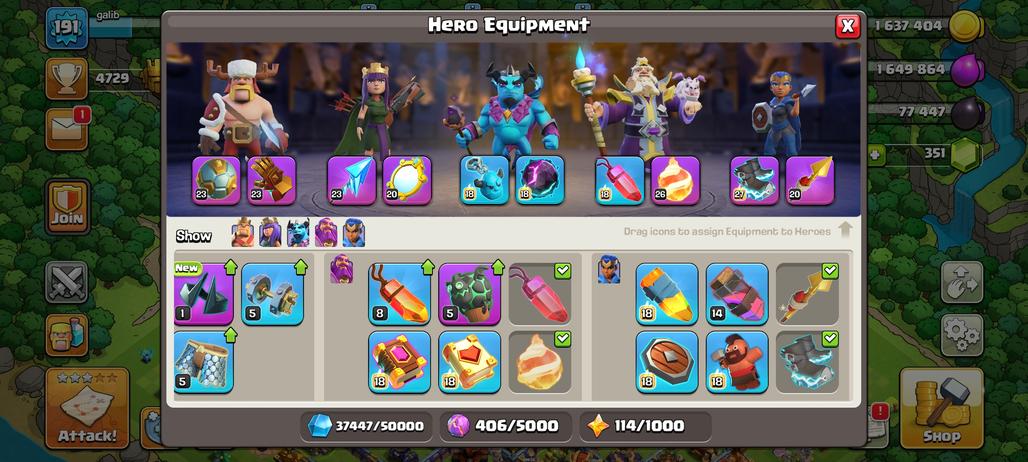This screenshot has height=462, width=1028.
Task: Select the level 26 Fireball equipment slot
Action: click(675, 180)
